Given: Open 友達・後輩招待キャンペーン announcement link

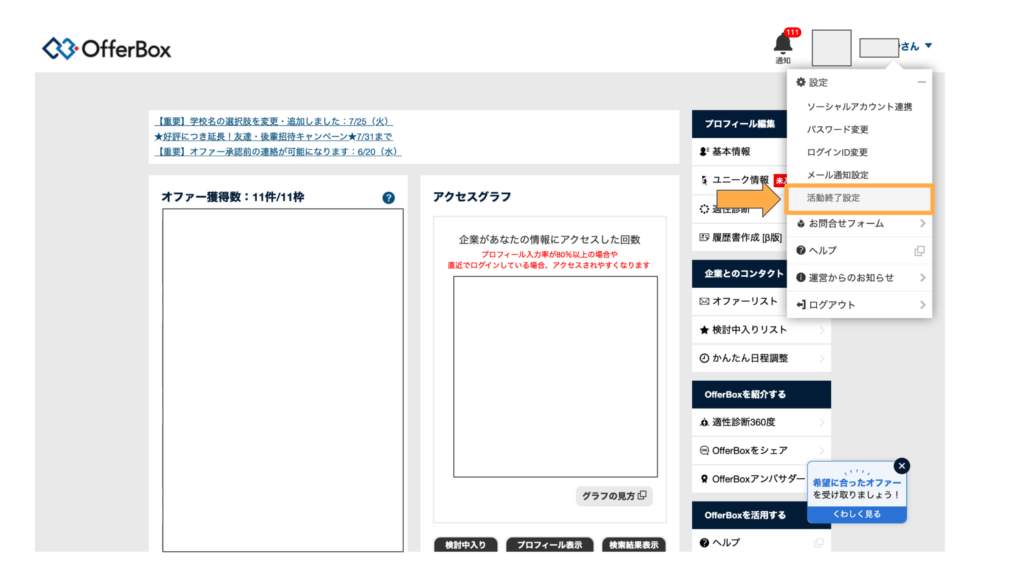Looking at the screenshot, I should (x=274, y=137).
